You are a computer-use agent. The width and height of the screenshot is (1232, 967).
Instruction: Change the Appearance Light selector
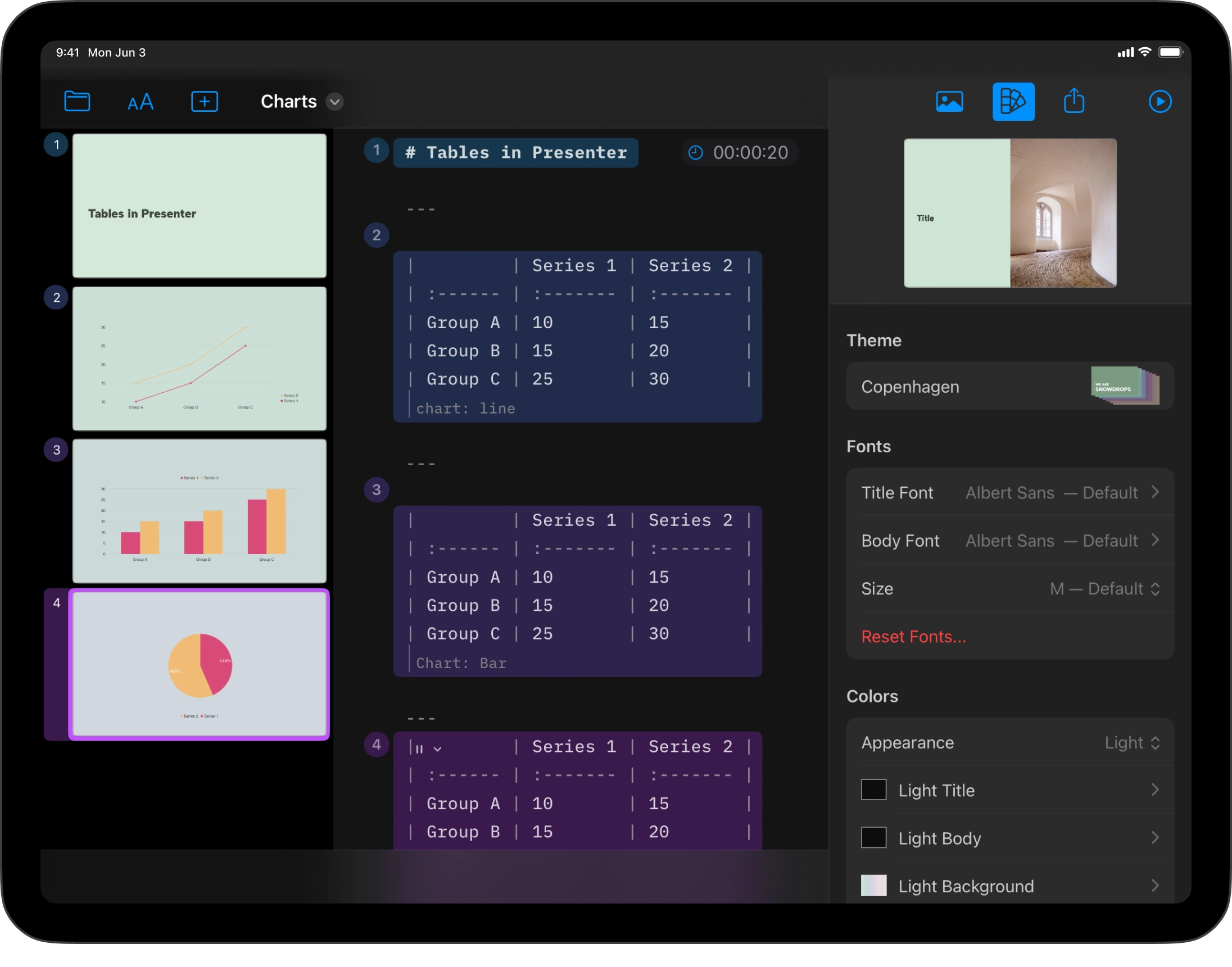point(1132,743)
